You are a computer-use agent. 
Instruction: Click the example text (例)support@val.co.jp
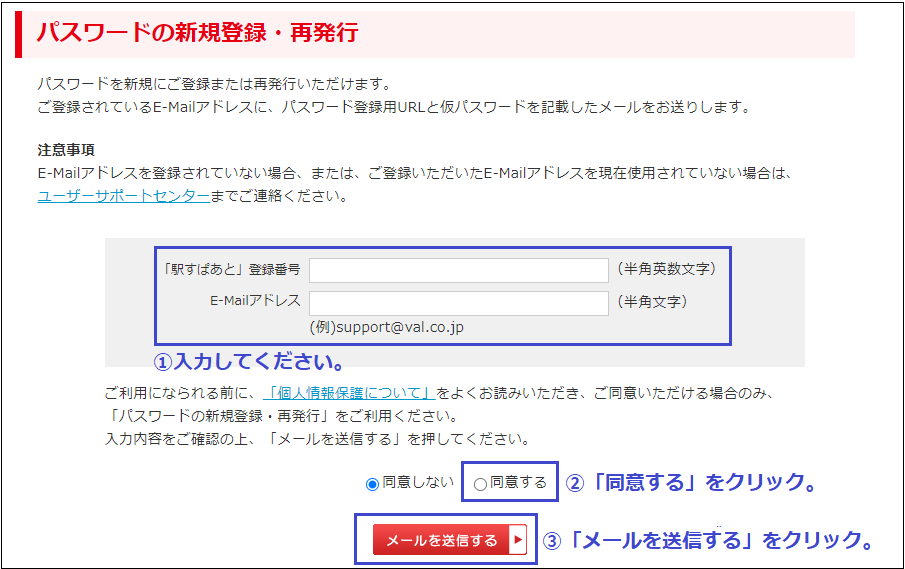pos(387,327)
